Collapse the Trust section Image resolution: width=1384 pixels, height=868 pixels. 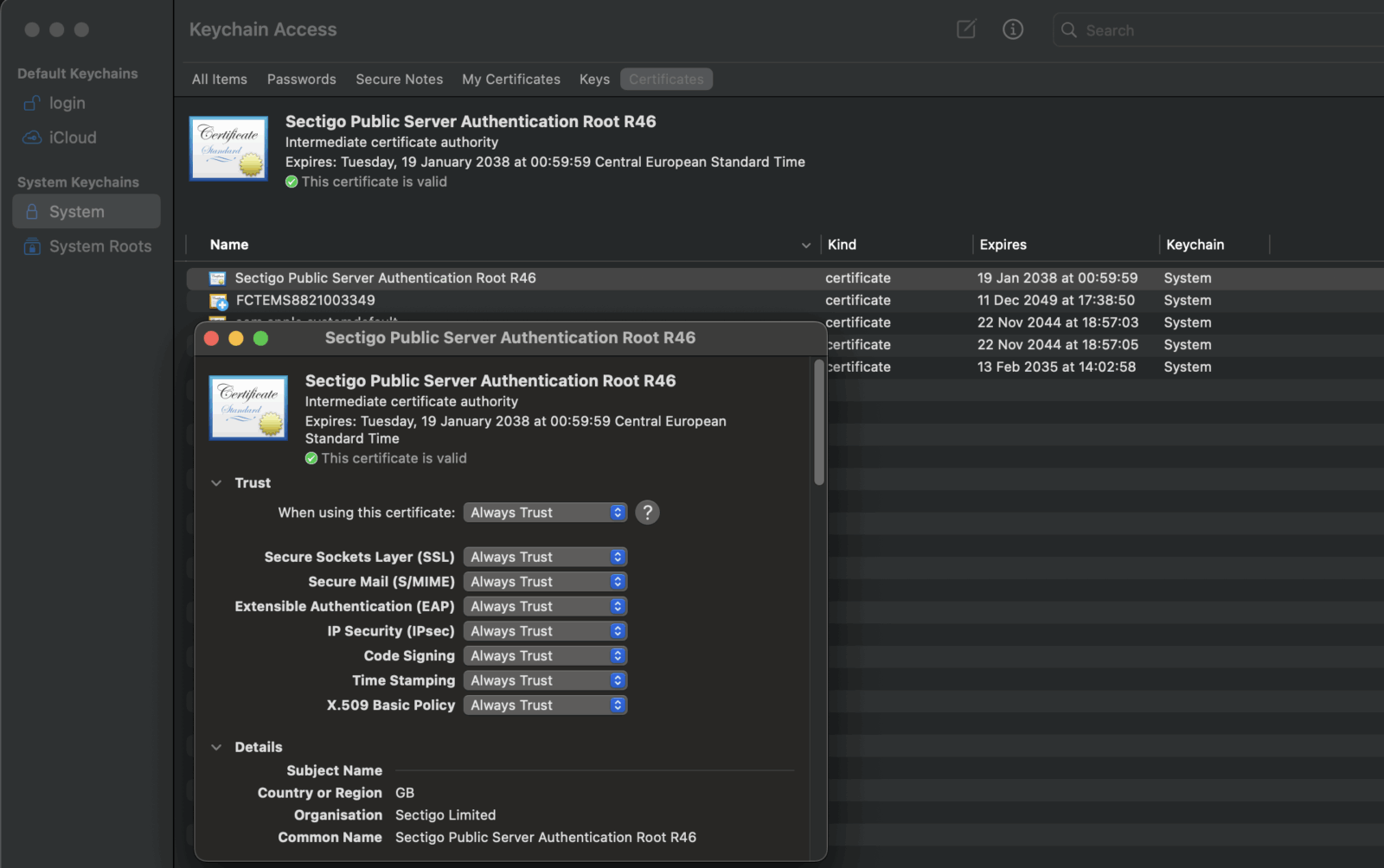pyautogui.click(x=216, y=483)
